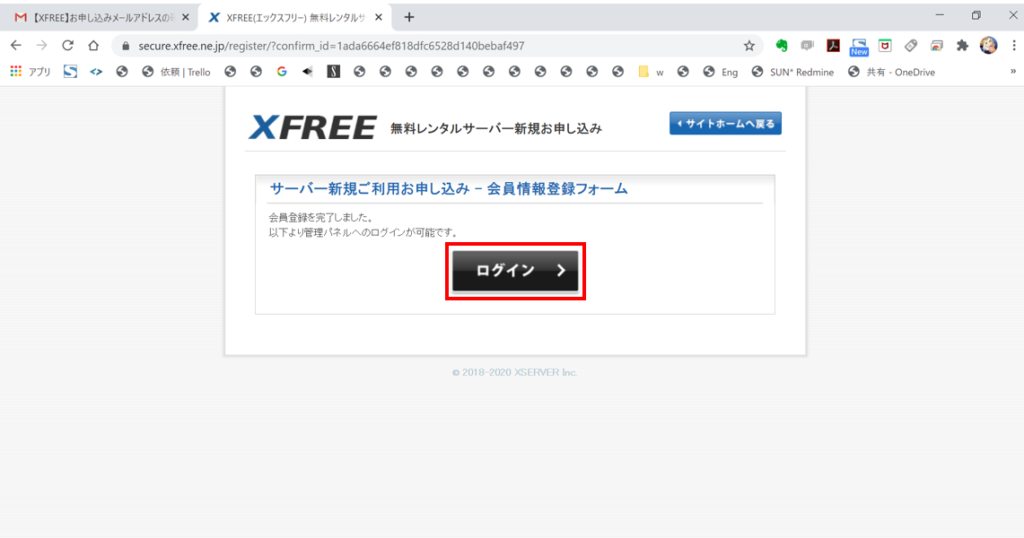
Task: Open the Chrome profile avatar
Action: coord(988,45)
